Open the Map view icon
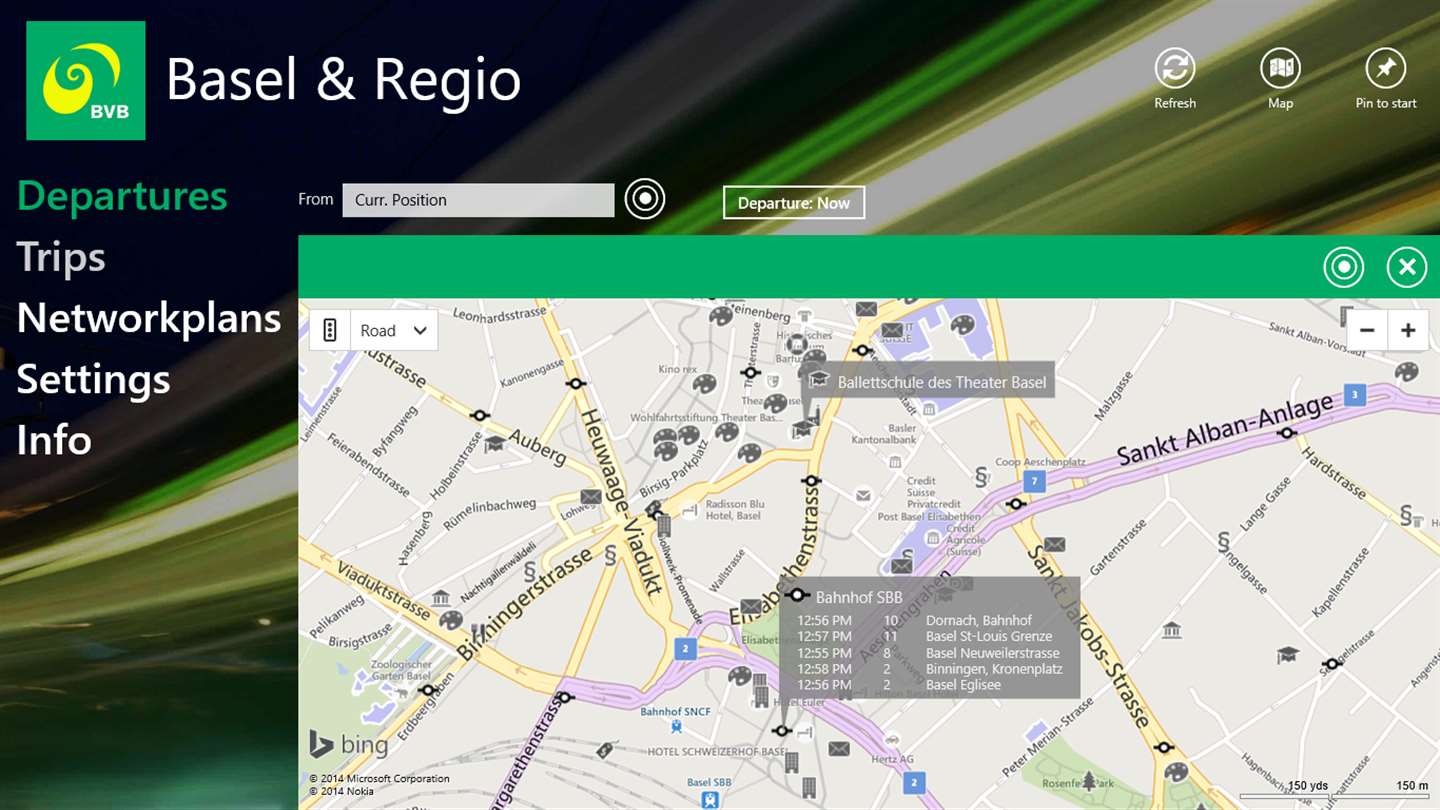The height and width of the screenshot is (810, 1440). click(1280, 68)
